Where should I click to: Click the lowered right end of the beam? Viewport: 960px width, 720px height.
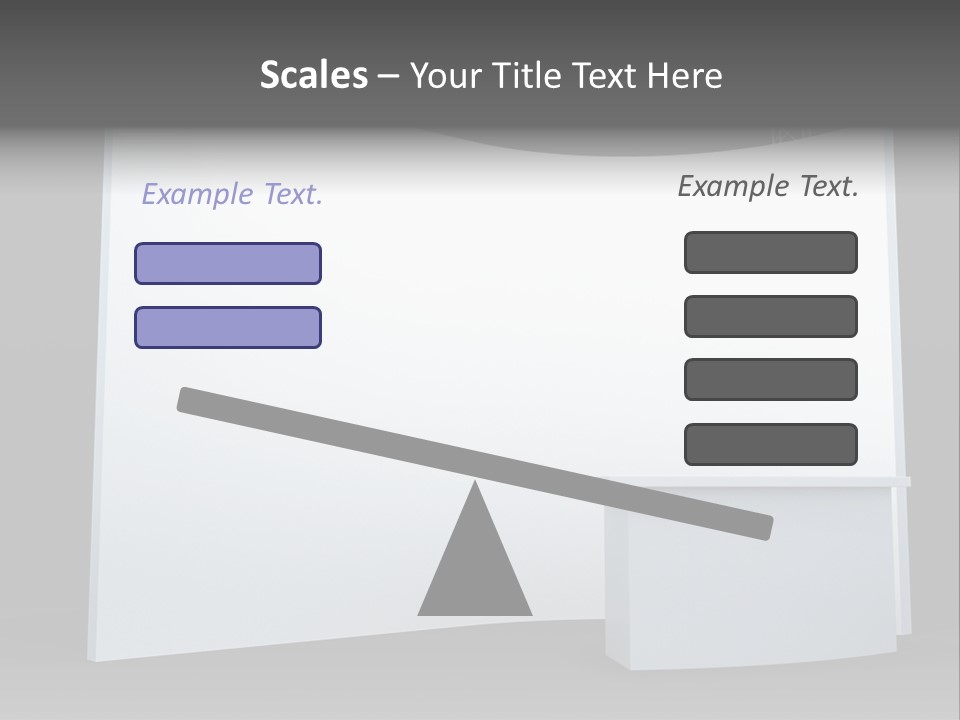click(x=759, y=528)
